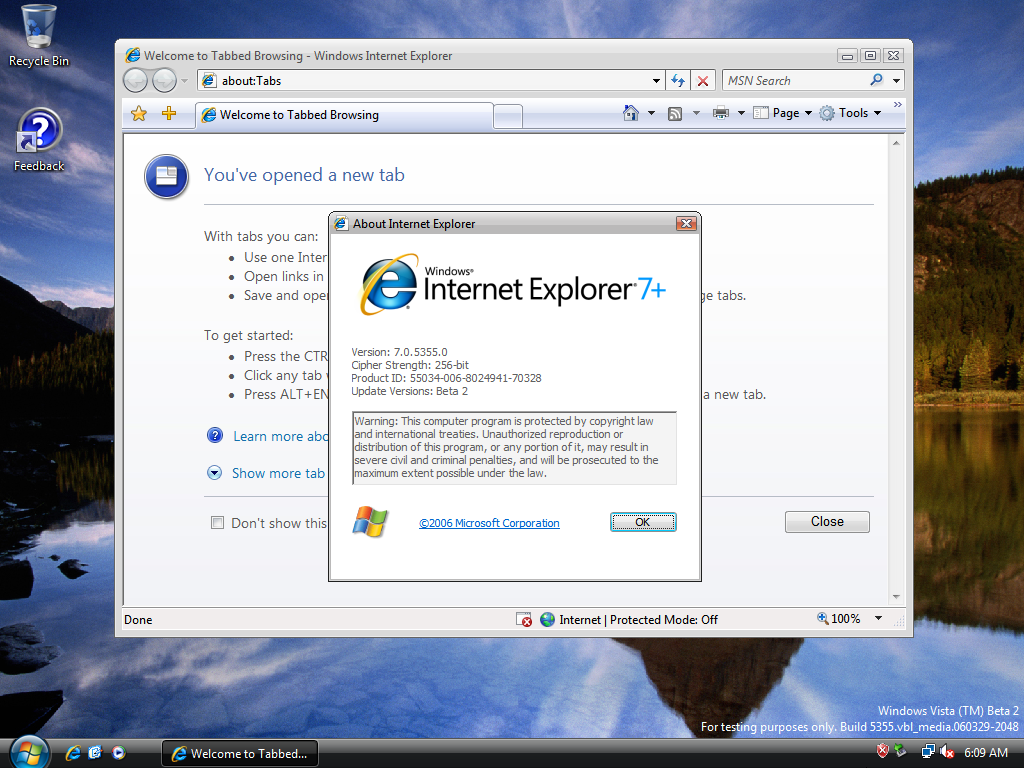Screen dimensions: 1024x768
Task: Click the page scrollbar up arrow
Action: (896, 143)
